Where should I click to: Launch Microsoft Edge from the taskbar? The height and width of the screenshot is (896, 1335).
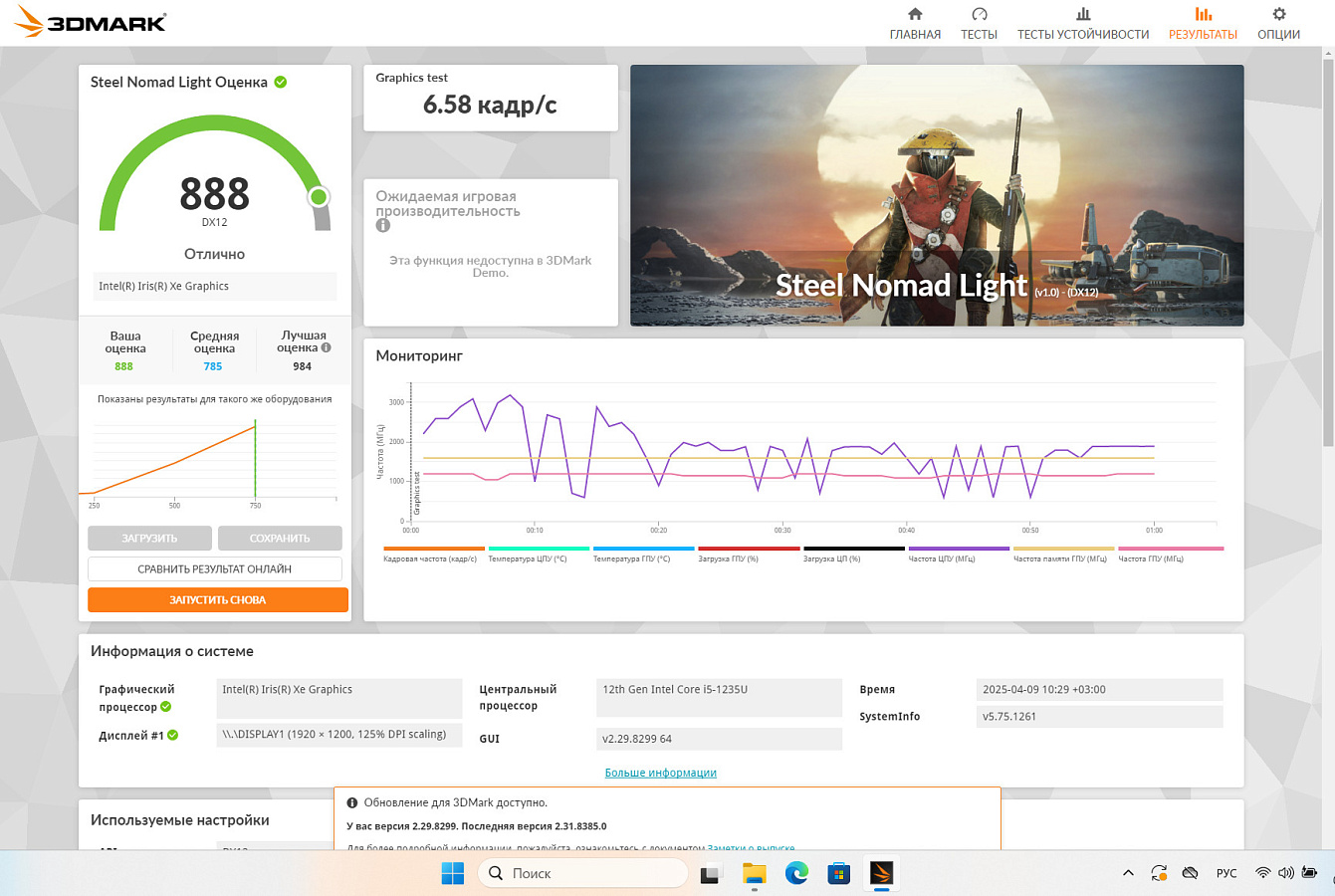[x=796, y=873]
